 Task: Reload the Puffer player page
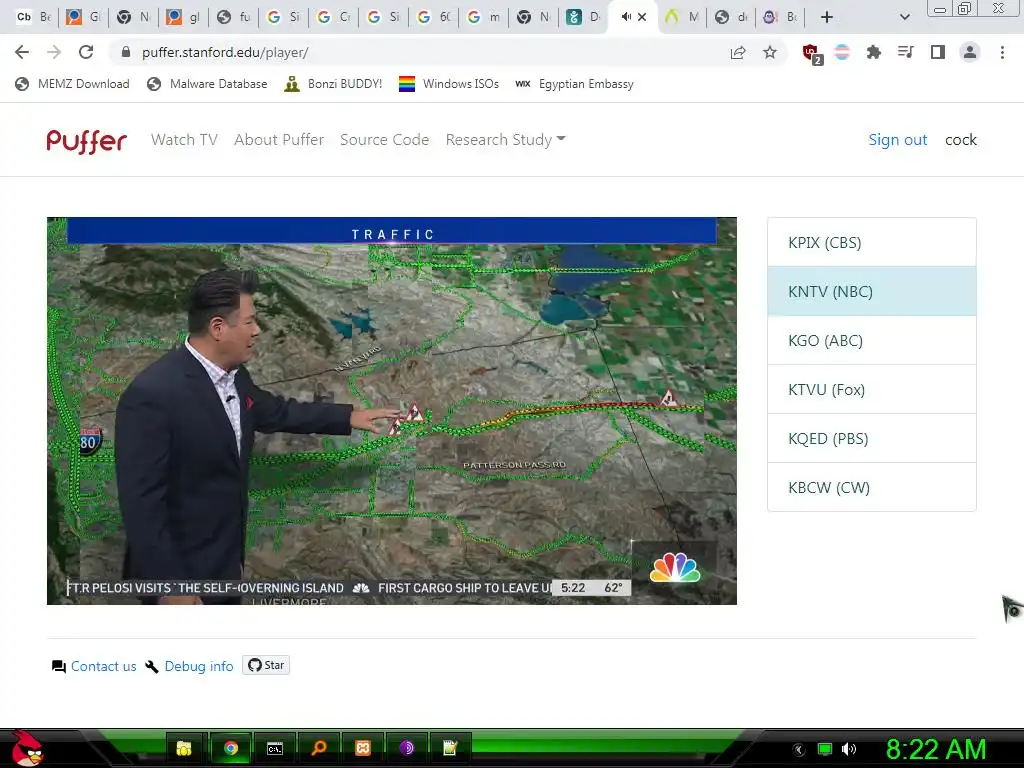(86, 52)
